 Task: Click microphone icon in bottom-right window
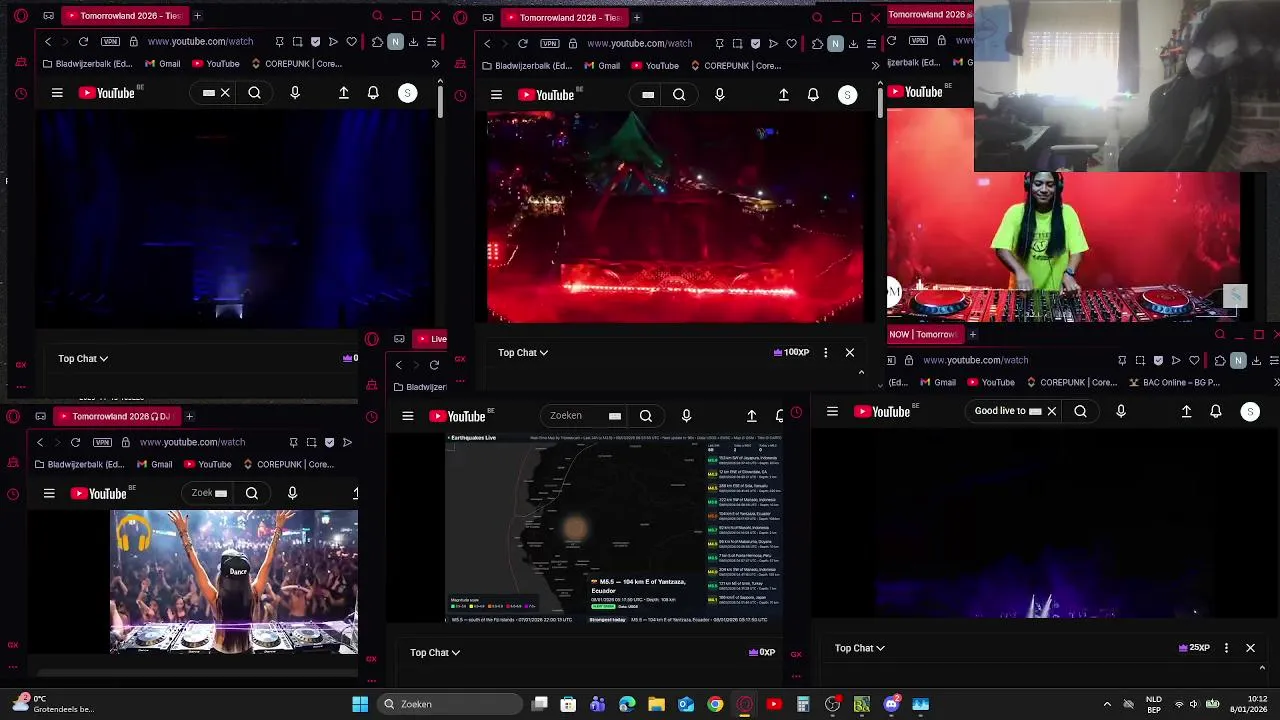[1121, 411]
